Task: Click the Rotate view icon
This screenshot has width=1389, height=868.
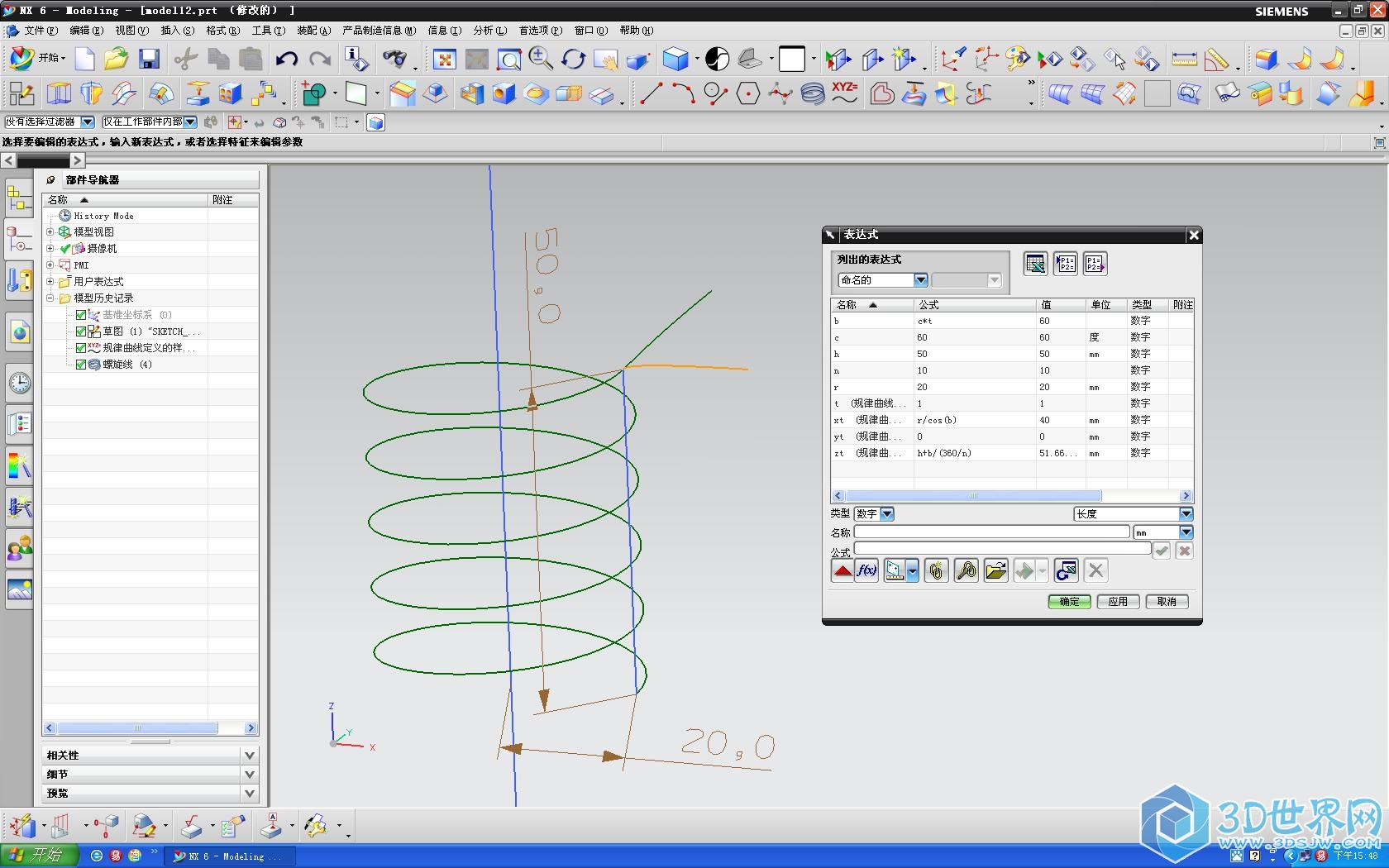Action: coord(573,59)
